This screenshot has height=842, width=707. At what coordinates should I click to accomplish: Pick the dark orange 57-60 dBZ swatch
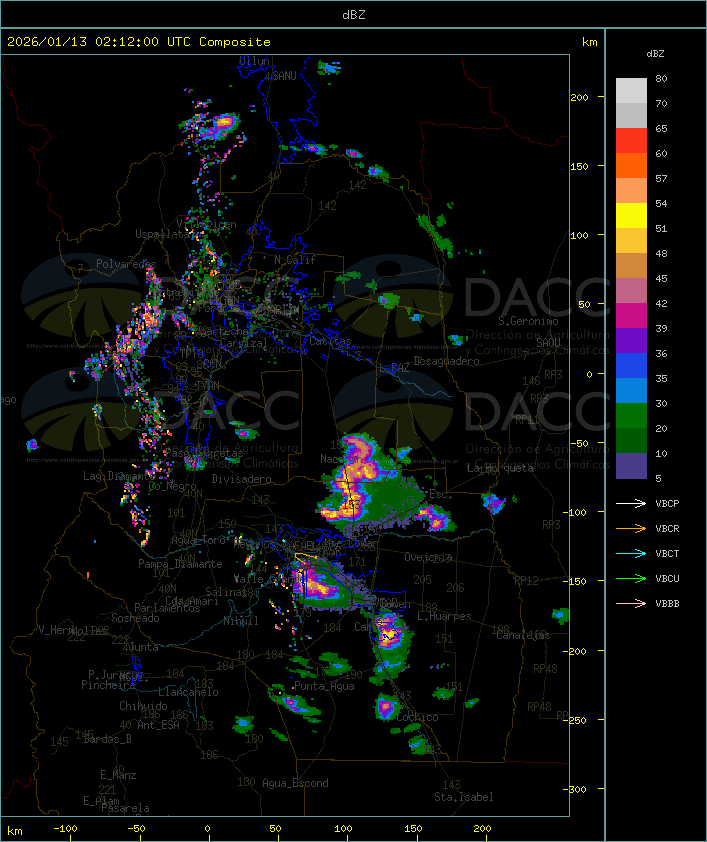tap(631, 165)
